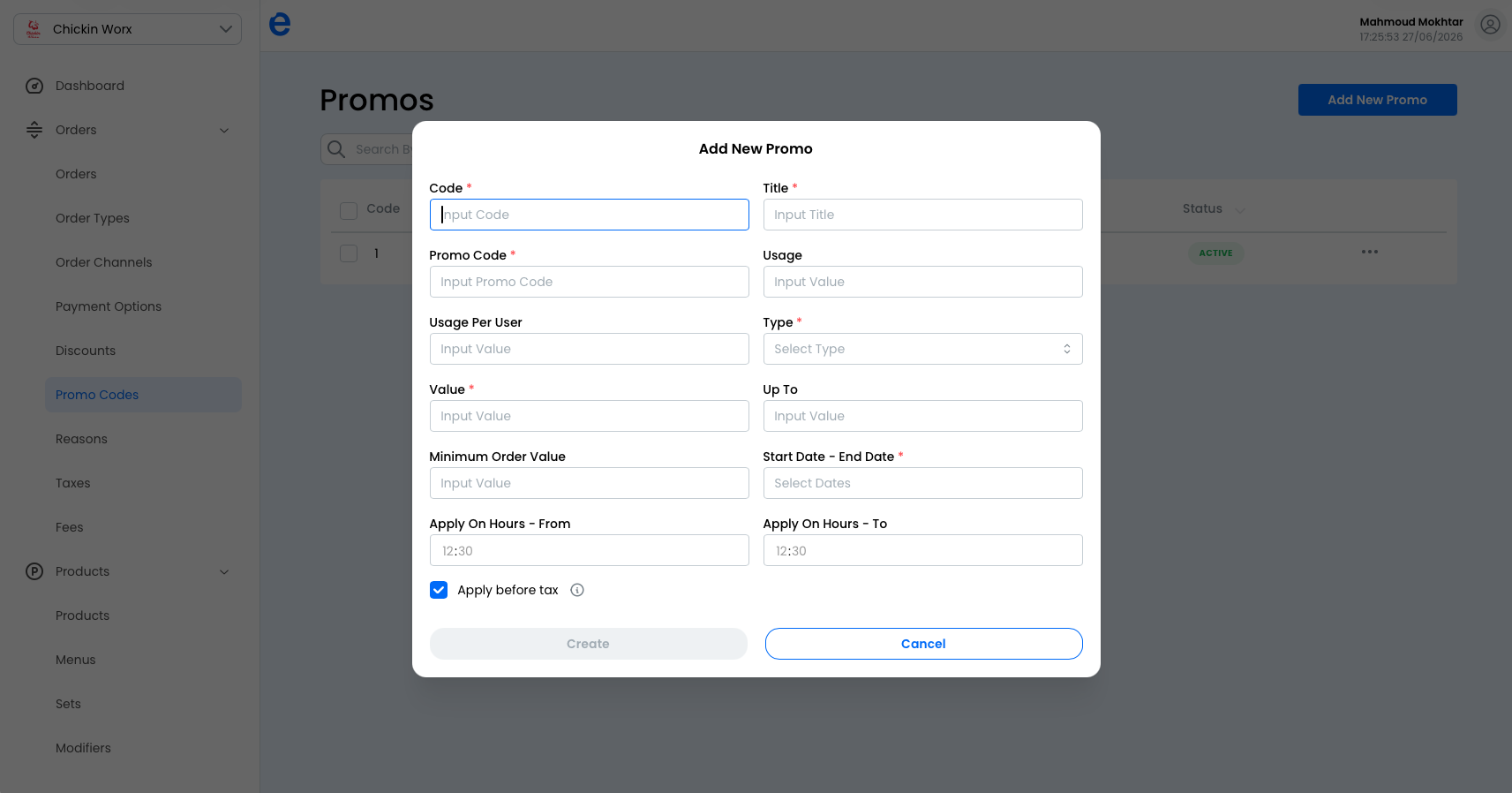Click the 'Add New Promo' dialog title
Image resolution: width=1512 pixels, height=793 pixels.
coord(756,149)
